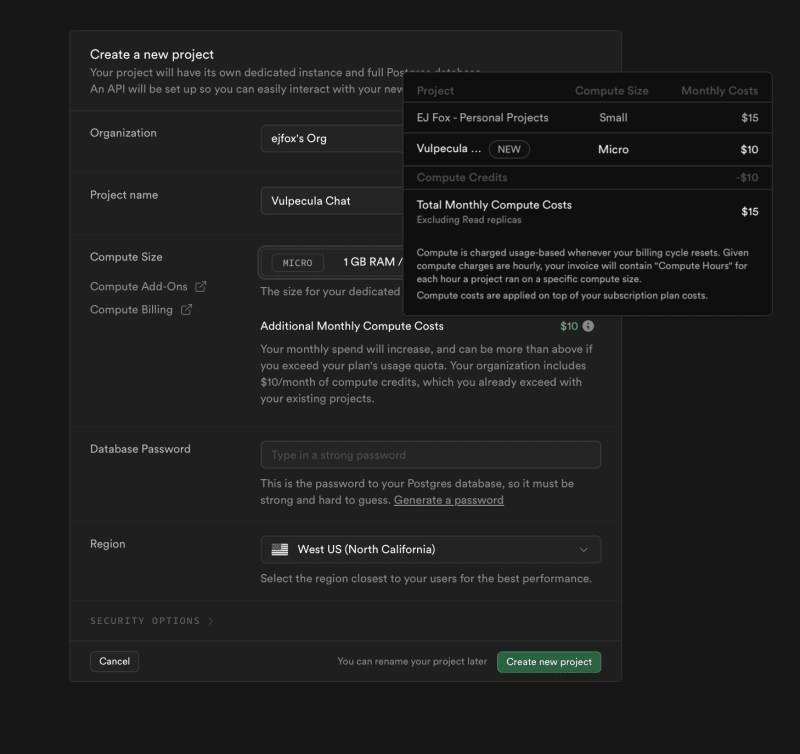Open the Compute Billing external link icon
Screen dimensions: 800x754
(x=186, y=310)
